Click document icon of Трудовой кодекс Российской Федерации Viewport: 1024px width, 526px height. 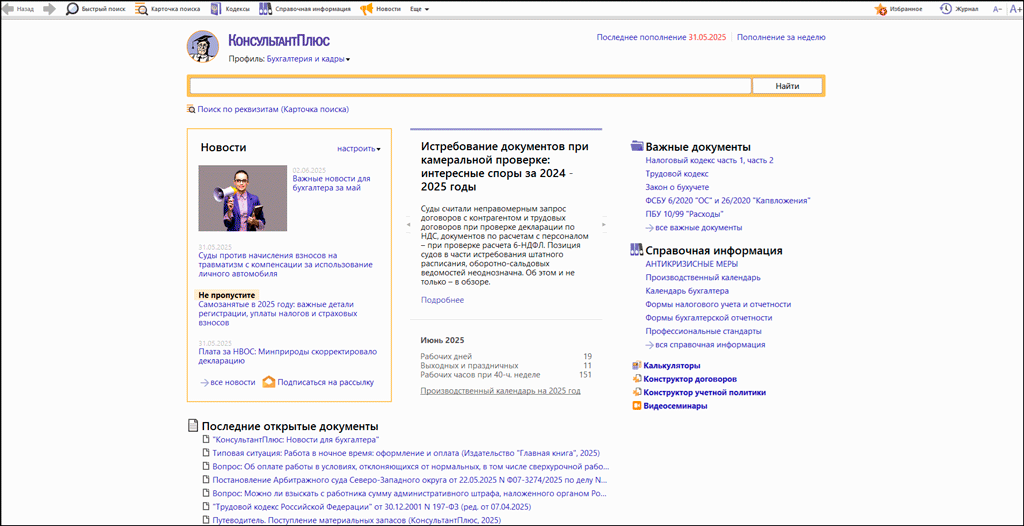tap(206, 507)
